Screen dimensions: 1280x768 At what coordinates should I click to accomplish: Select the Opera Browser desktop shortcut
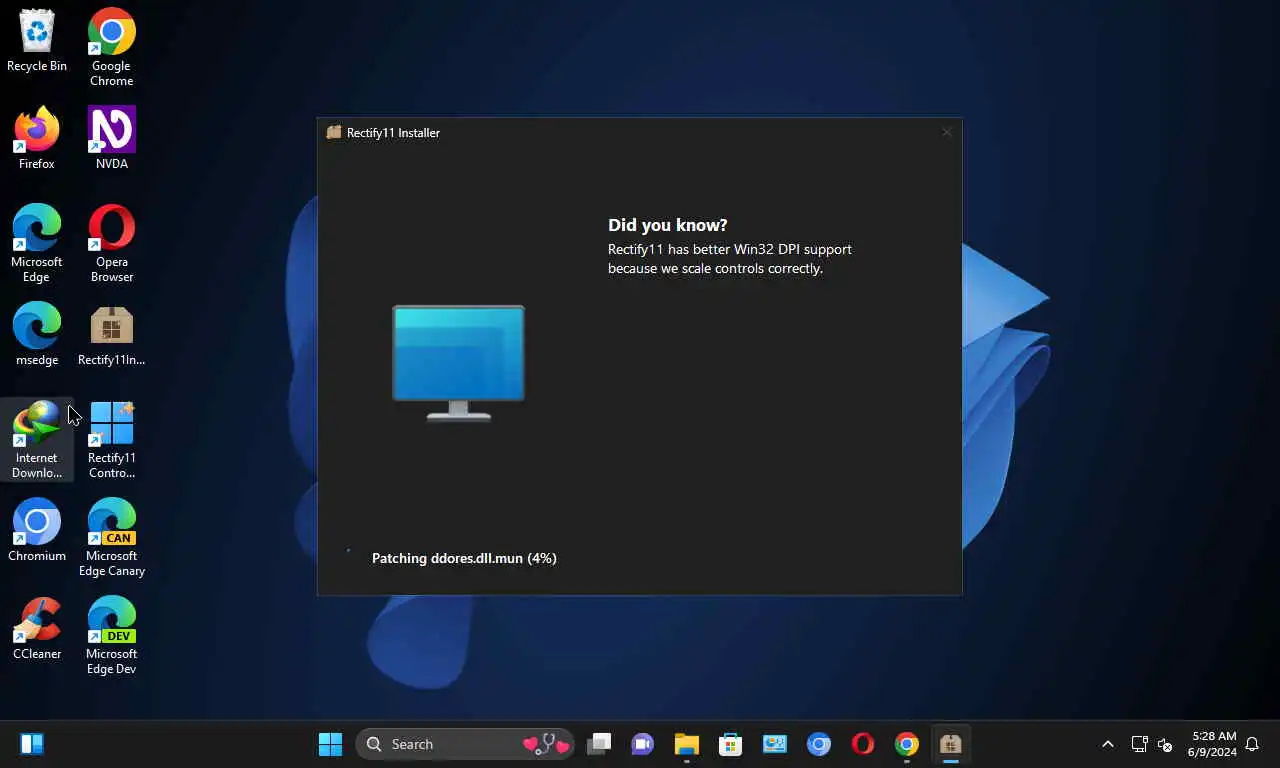[112, 243]
